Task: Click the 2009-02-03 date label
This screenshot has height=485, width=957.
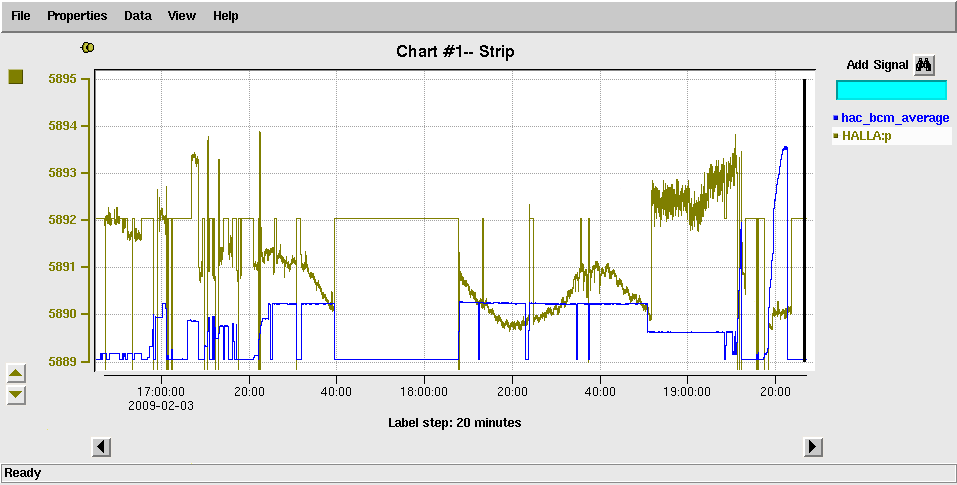Action: [x=161, y=406]
